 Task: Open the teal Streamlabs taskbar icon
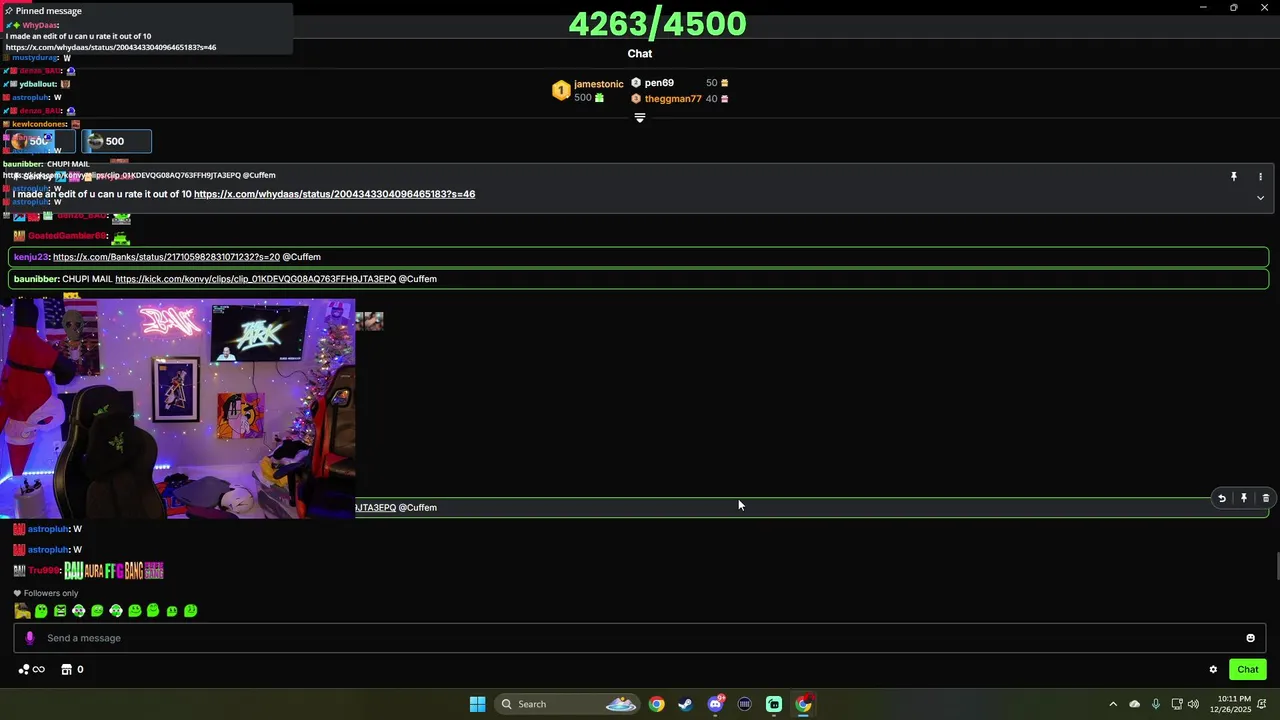[774, 704]
